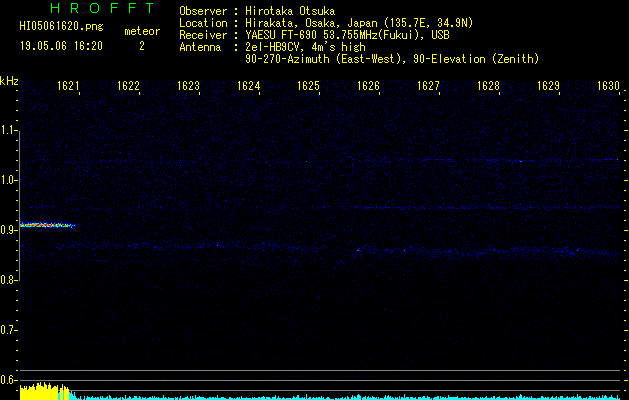Click time marker 1629
Image resolution: width=629 pixels, height=400 pixels.
click(548, 86)
